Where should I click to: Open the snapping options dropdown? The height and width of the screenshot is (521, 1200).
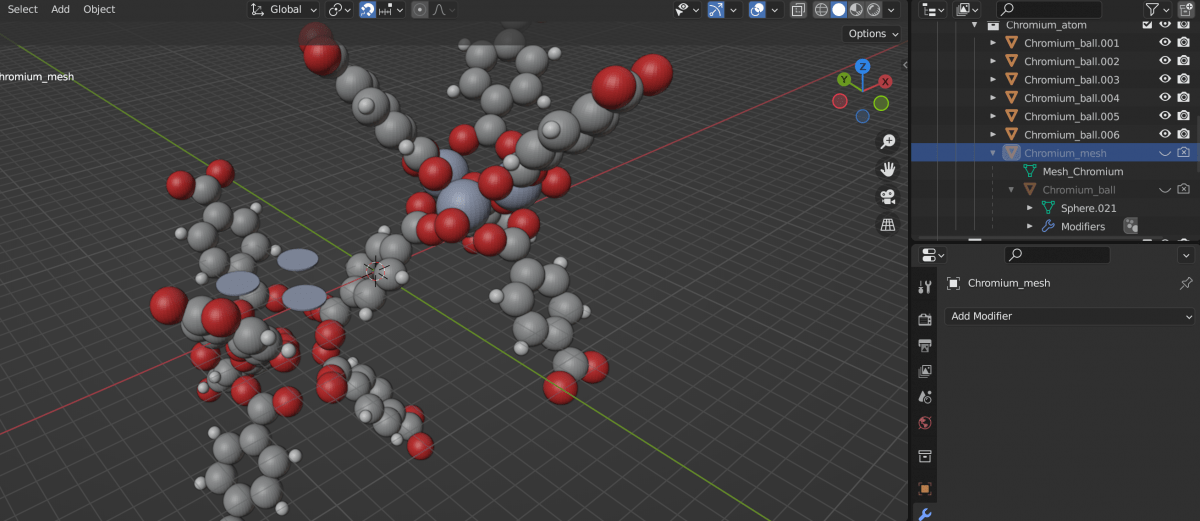[391, 9]
